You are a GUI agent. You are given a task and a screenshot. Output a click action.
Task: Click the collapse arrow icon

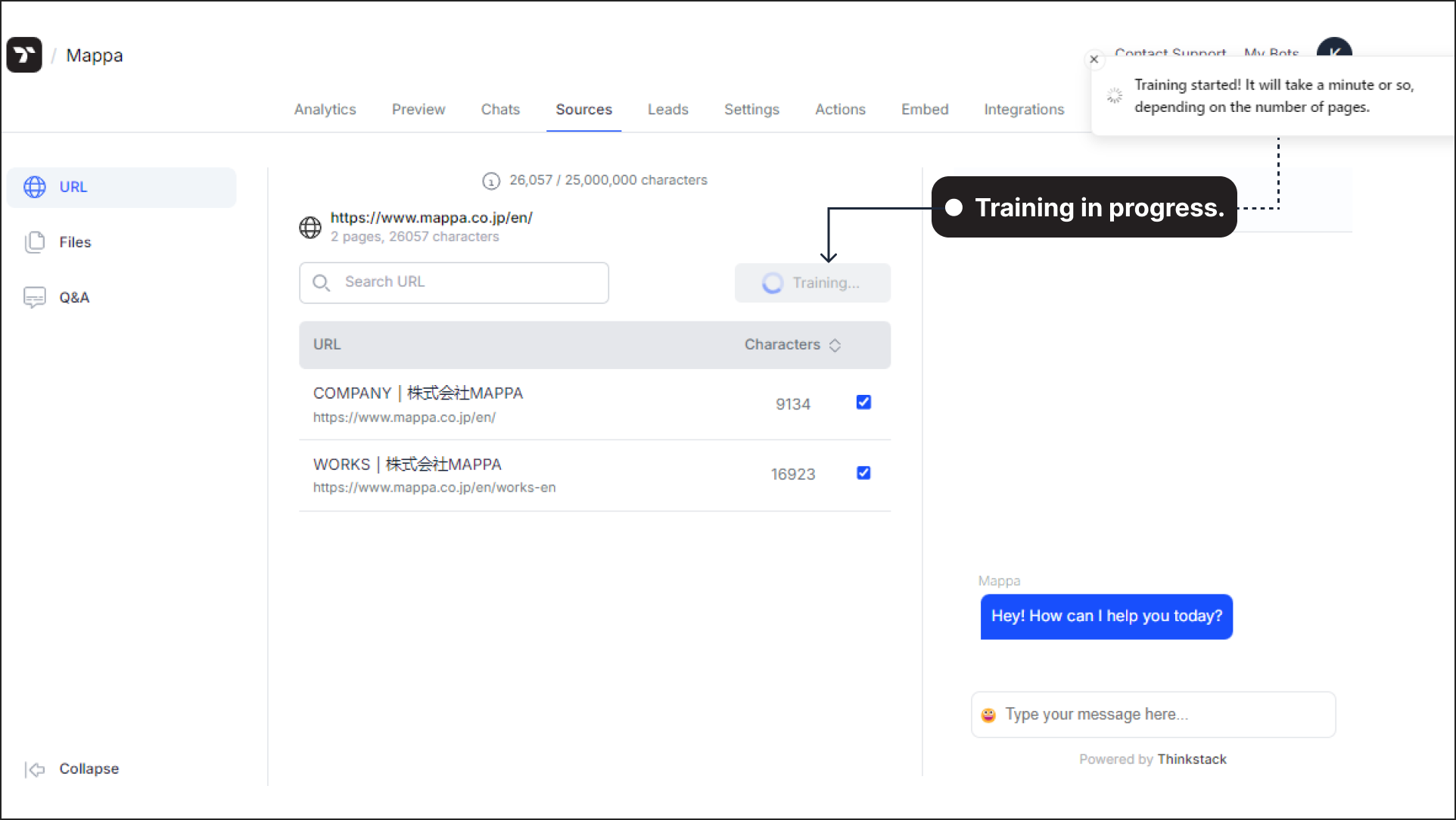tap(35, 769)
